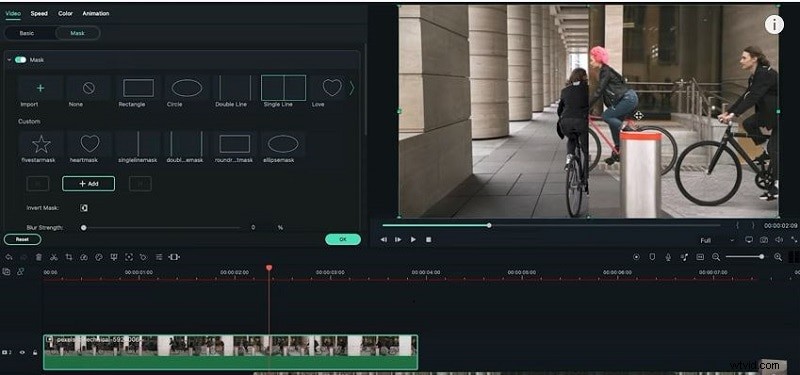Open the Speed gauge tool
The width and height of the screenshot is (800, 375).
click(x=84, y=257)
